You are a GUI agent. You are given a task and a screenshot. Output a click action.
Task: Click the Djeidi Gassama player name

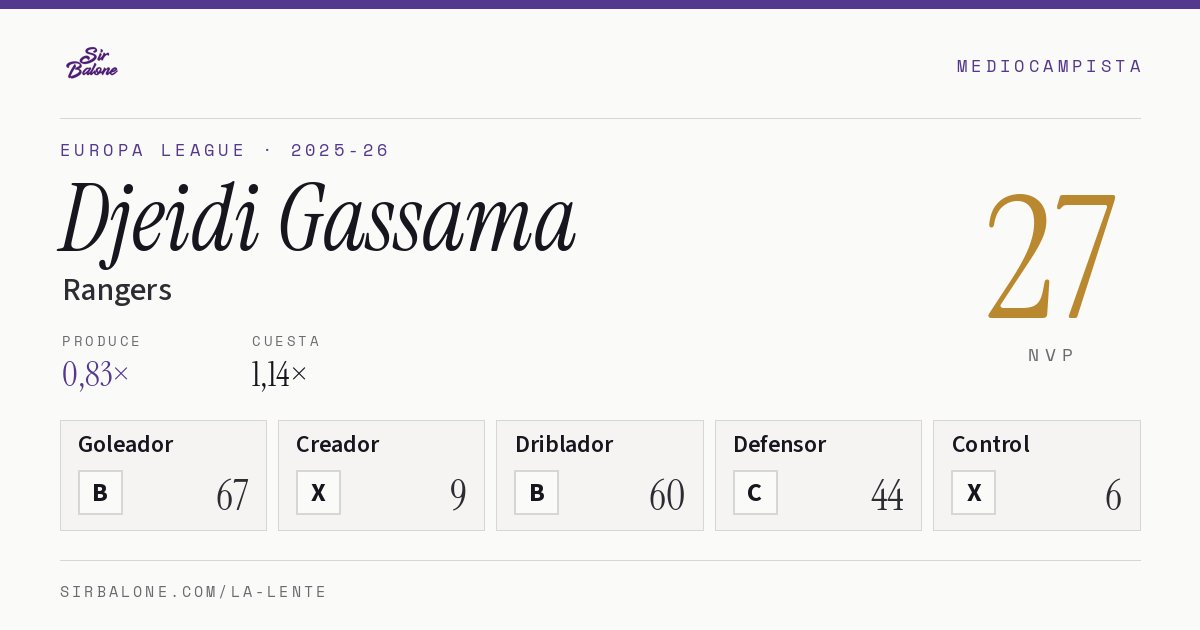click(318, 219)
